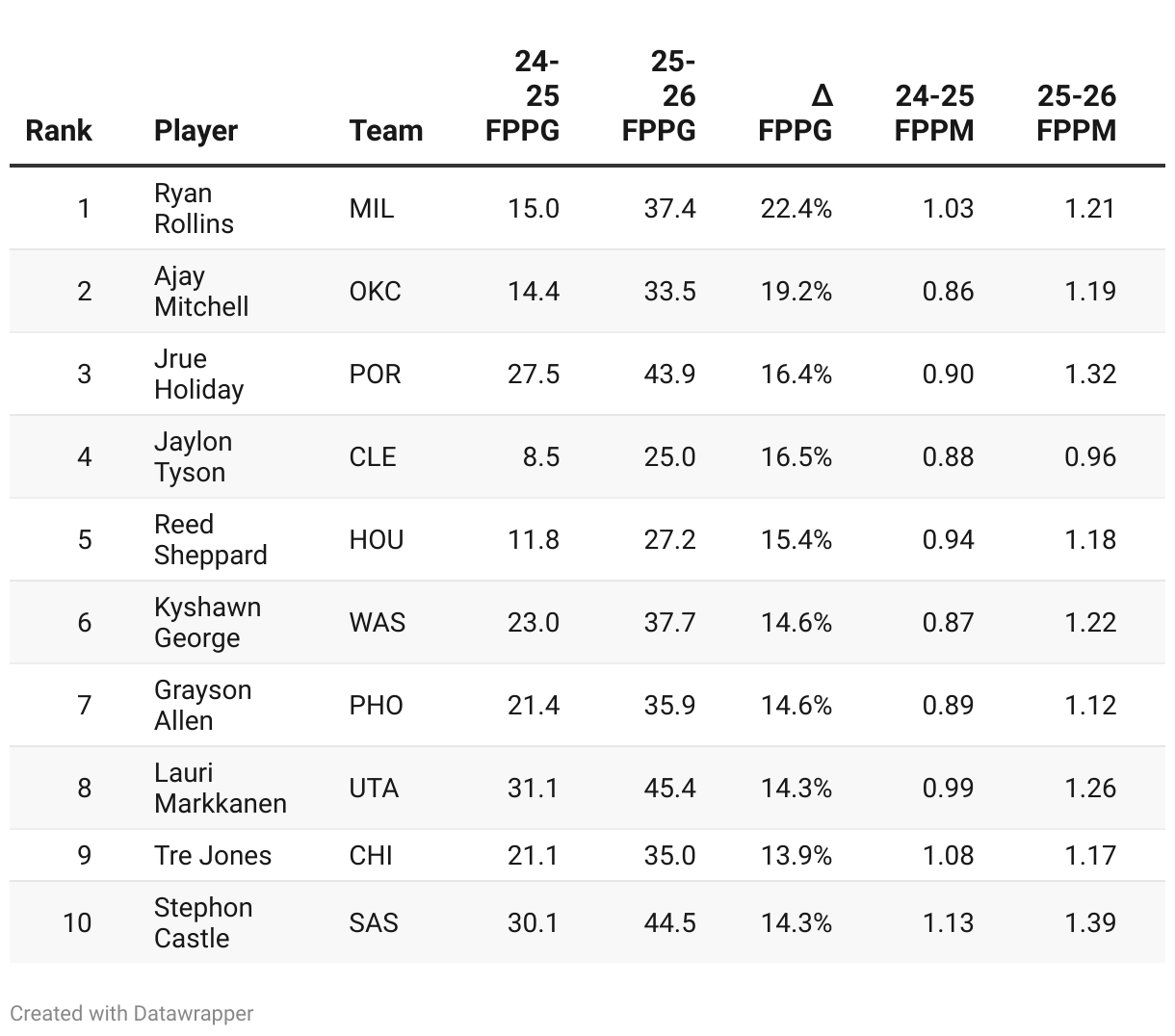Click the Player column header
Screen dimensions: 1175x1036
tap(196, 130)
